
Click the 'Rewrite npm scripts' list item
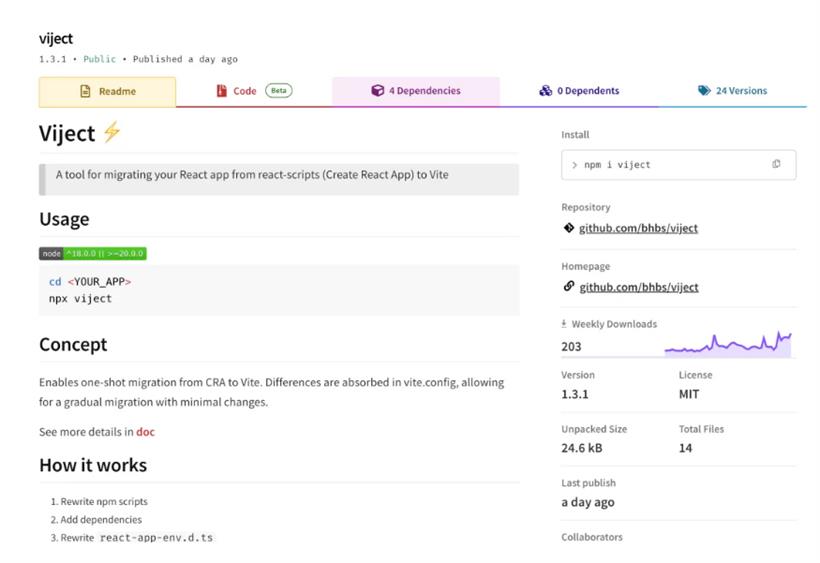[104, 501]
